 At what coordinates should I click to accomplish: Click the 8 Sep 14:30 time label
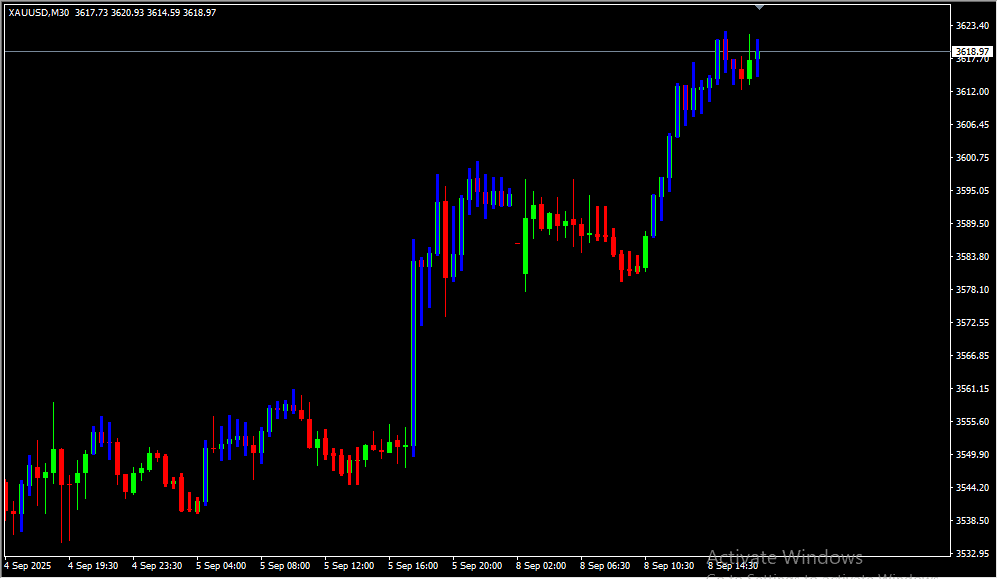tap(733, 566)
